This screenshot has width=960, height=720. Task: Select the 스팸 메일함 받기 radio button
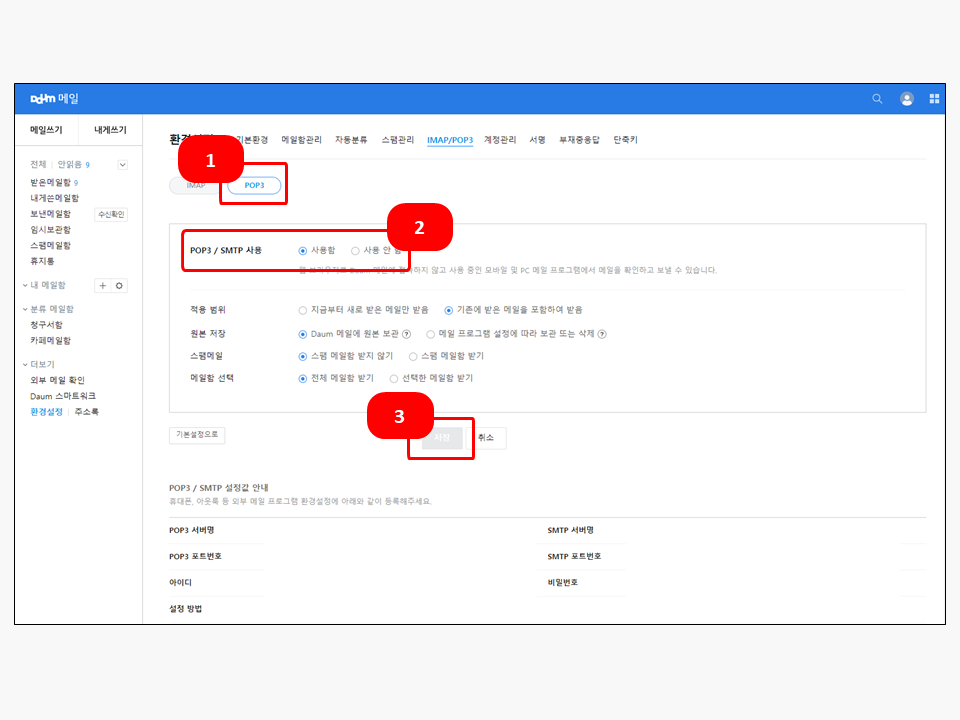click(413, 356)
